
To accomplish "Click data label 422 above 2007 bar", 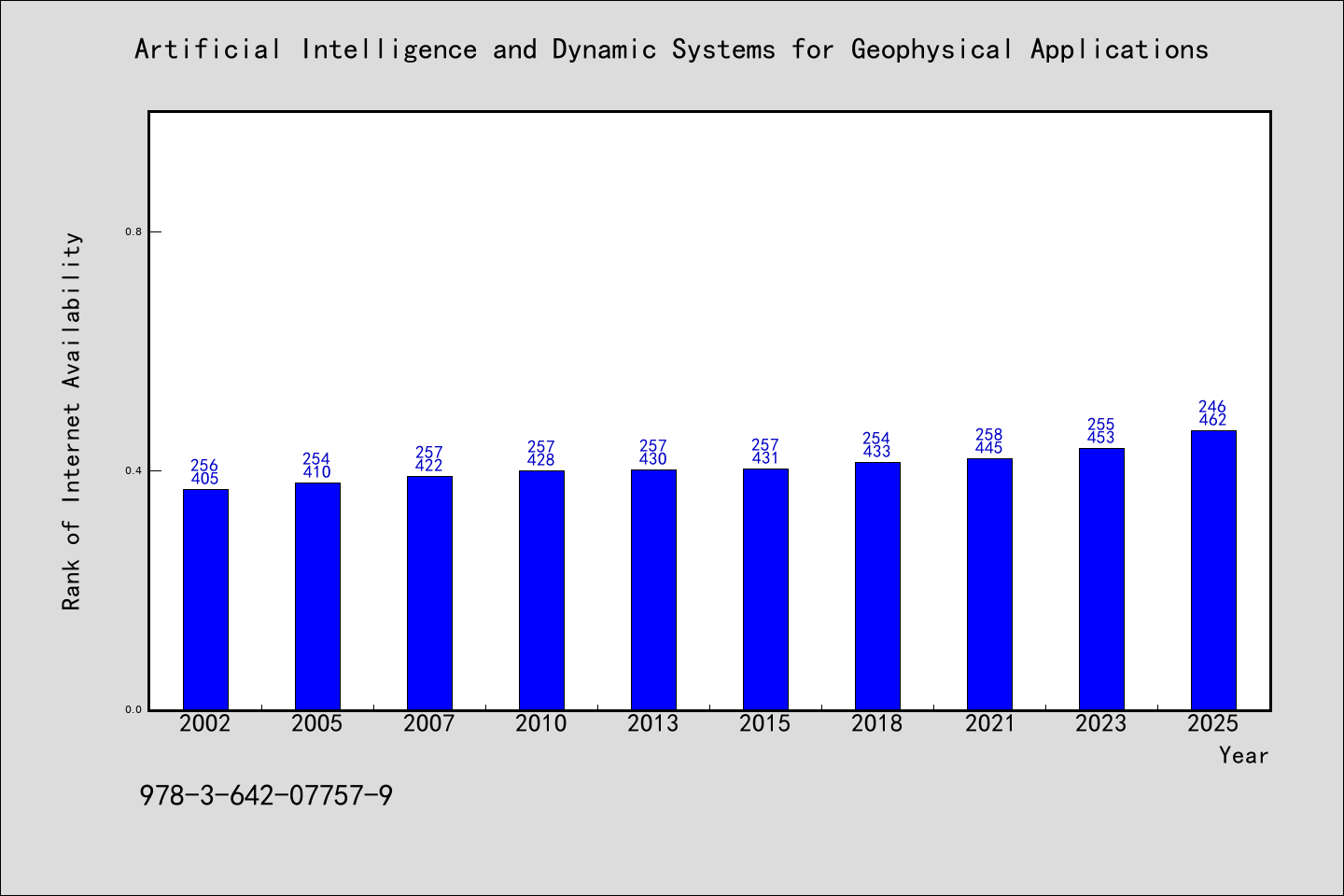I will (429, 466).
